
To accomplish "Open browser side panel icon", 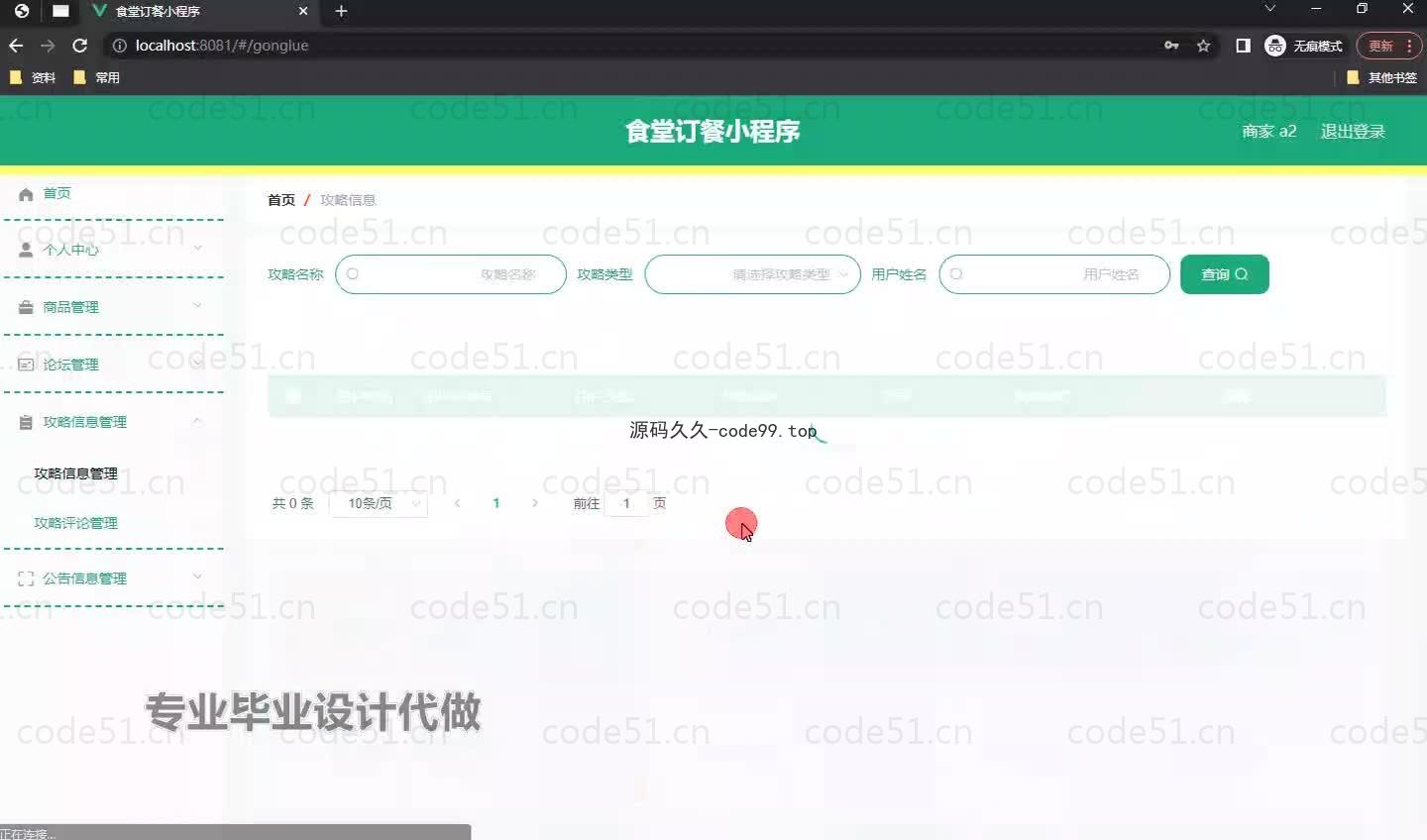I will coord(1243,46).
